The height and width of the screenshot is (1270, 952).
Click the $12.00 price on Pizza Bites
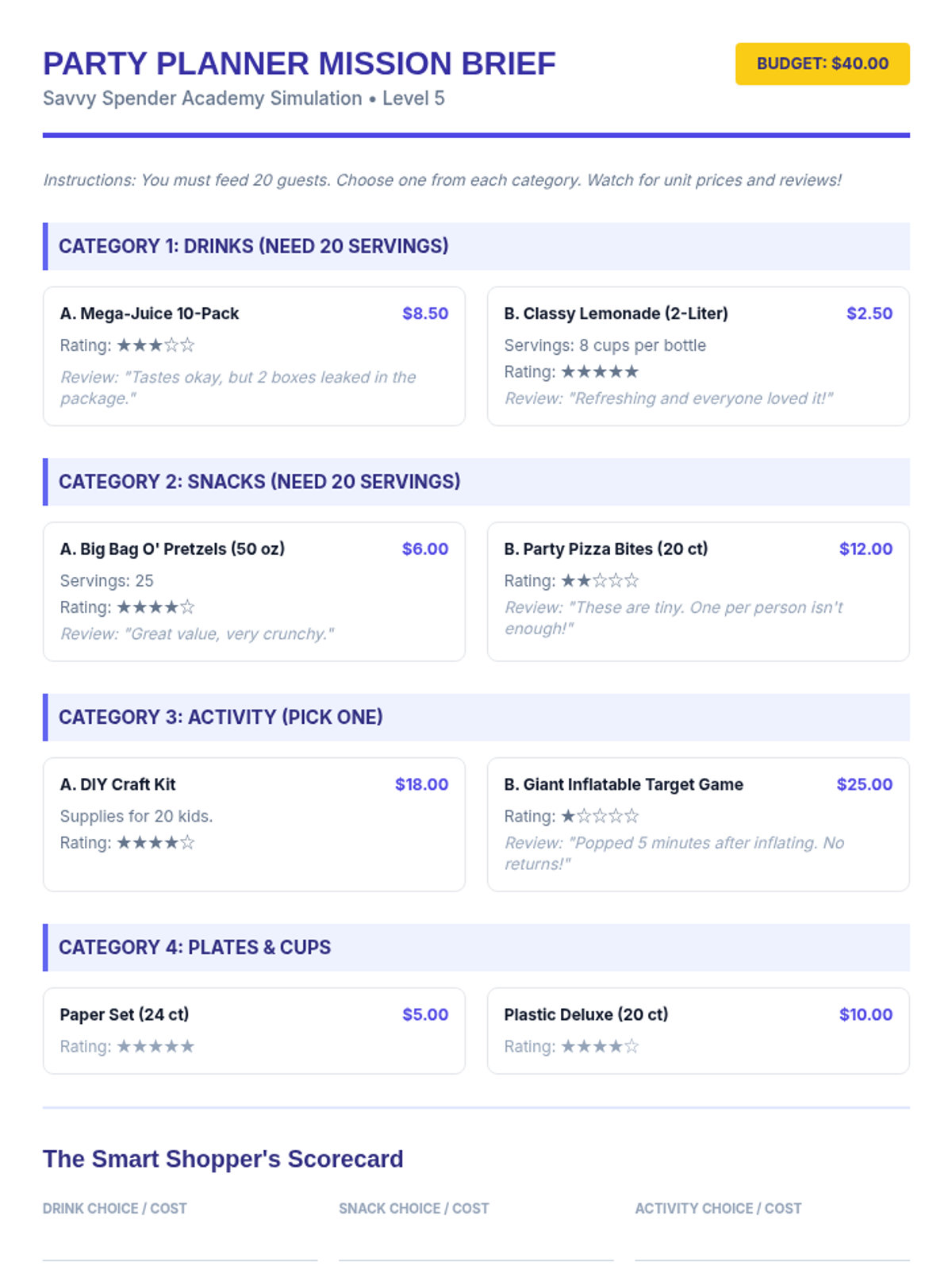click(866, 548)
